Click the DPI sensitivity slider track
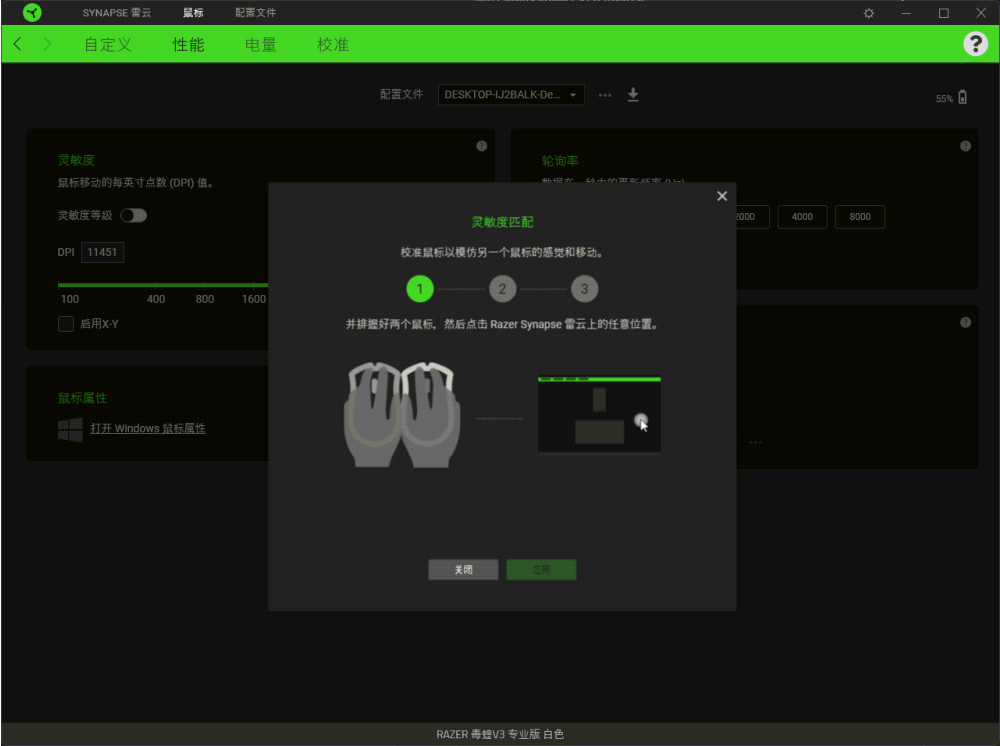 tap(160, 285)
